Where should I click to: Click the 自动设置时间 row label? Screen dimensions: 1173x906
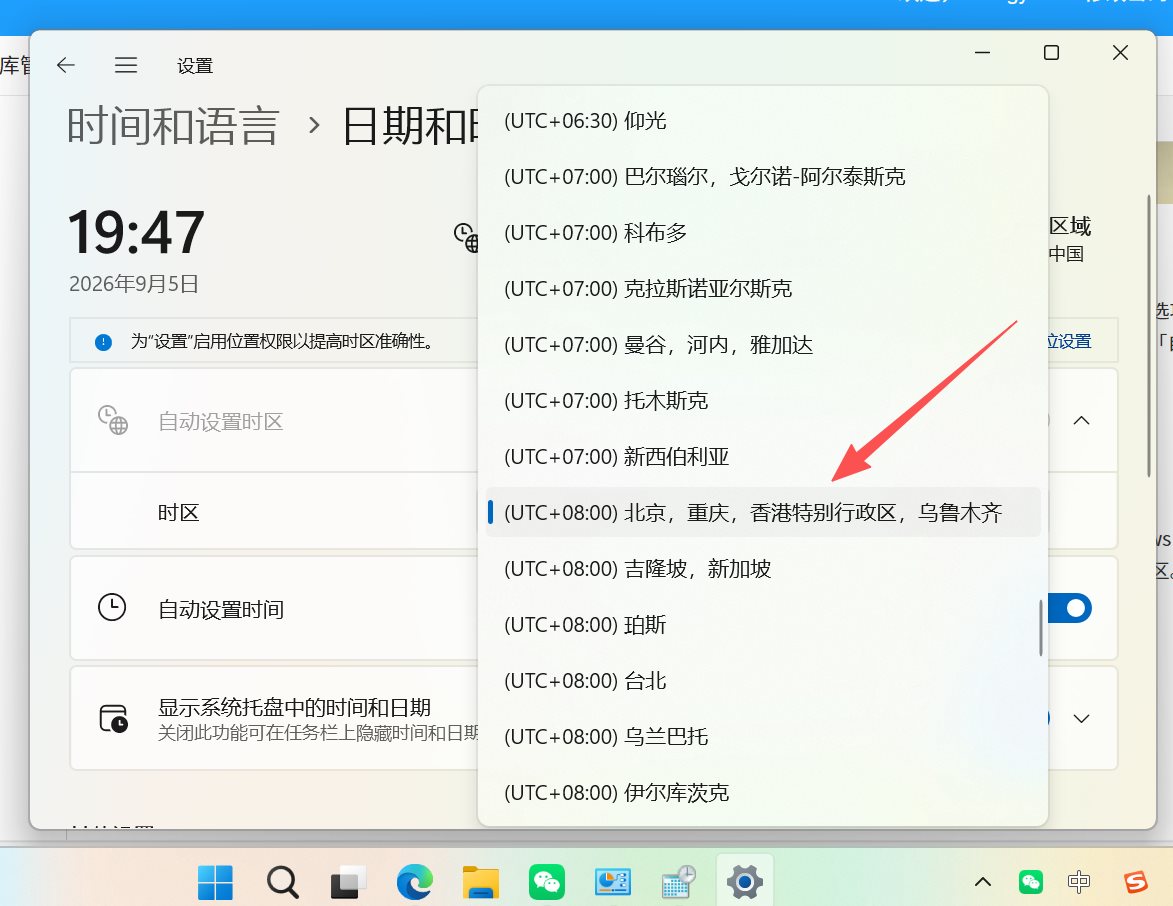[x=221, y=610]
